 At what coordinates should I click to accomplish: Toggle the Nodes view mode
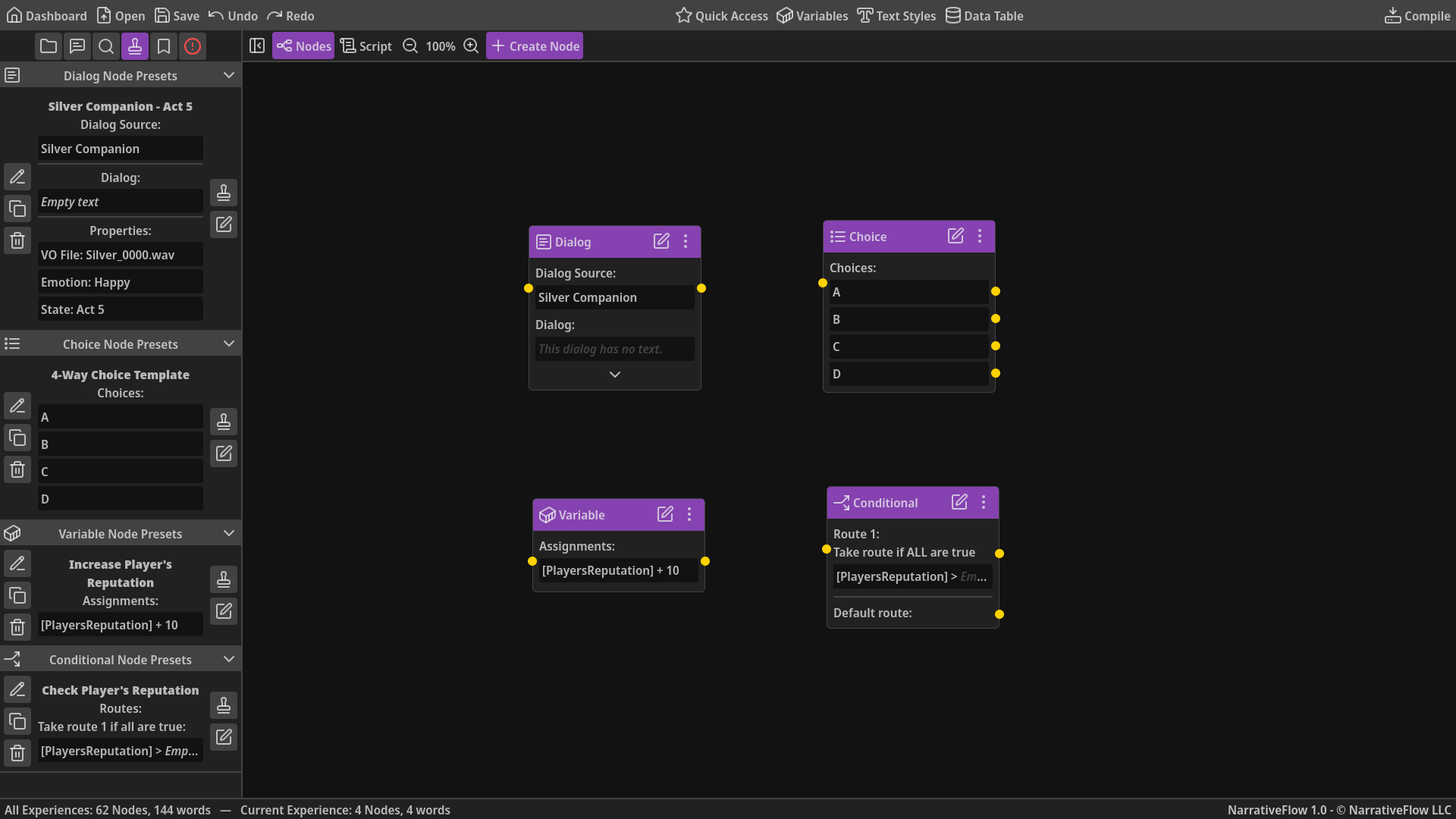click(303, 45)
